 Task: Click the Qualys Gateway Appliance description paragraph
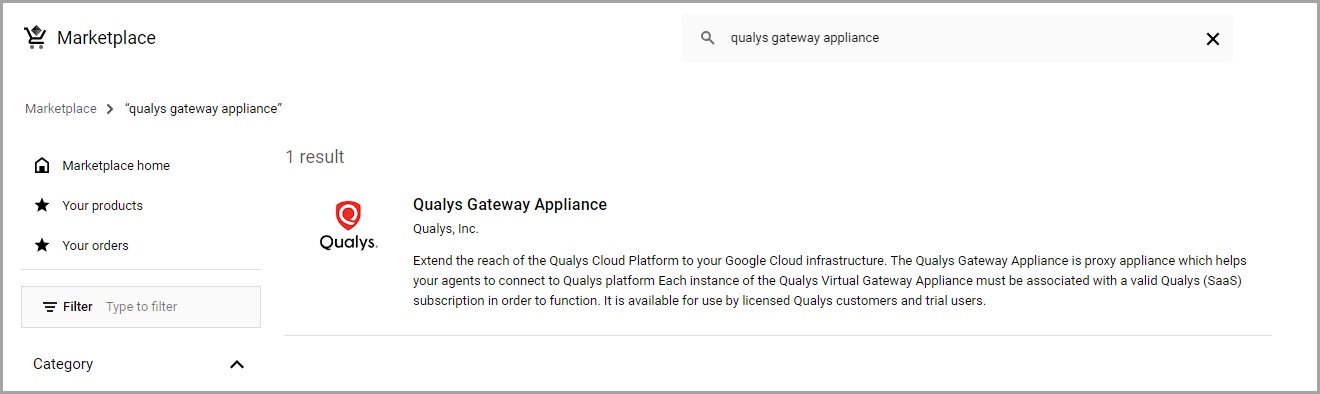pyautogui.click(x=830, y=281)
